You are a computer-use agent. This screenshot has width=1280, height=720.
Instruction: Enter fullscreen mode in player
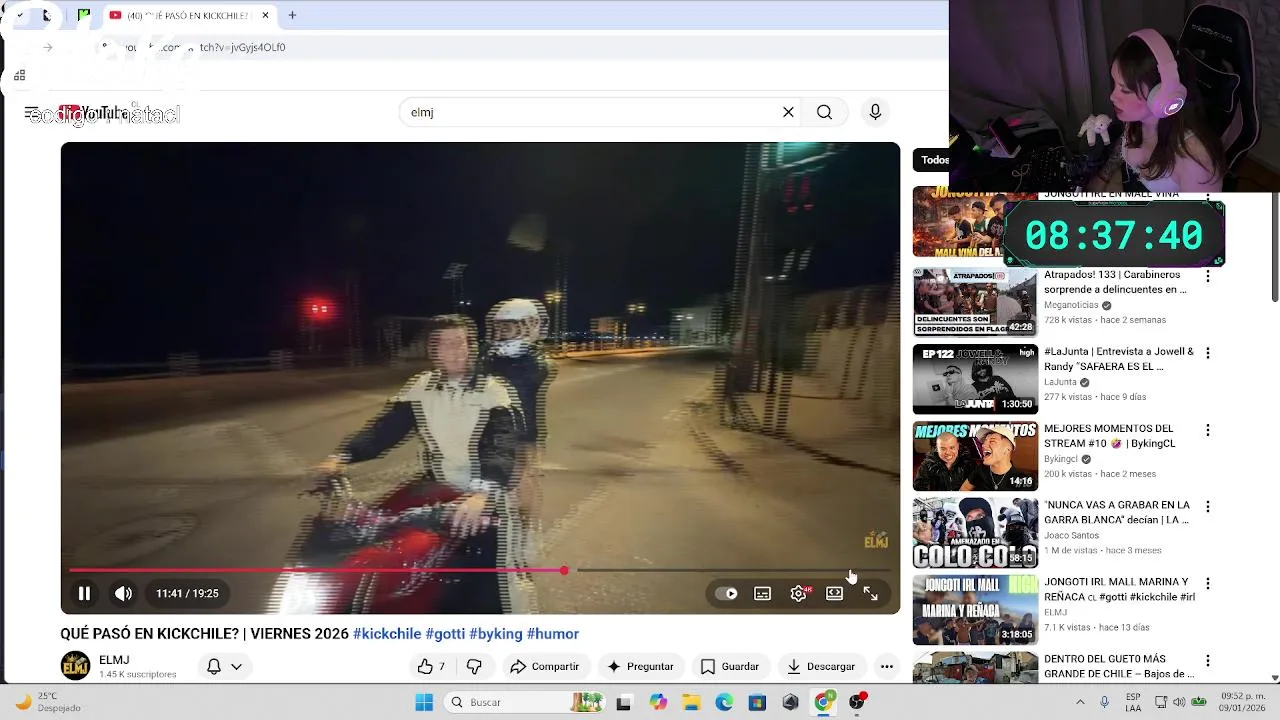click(x=870, y=593)
